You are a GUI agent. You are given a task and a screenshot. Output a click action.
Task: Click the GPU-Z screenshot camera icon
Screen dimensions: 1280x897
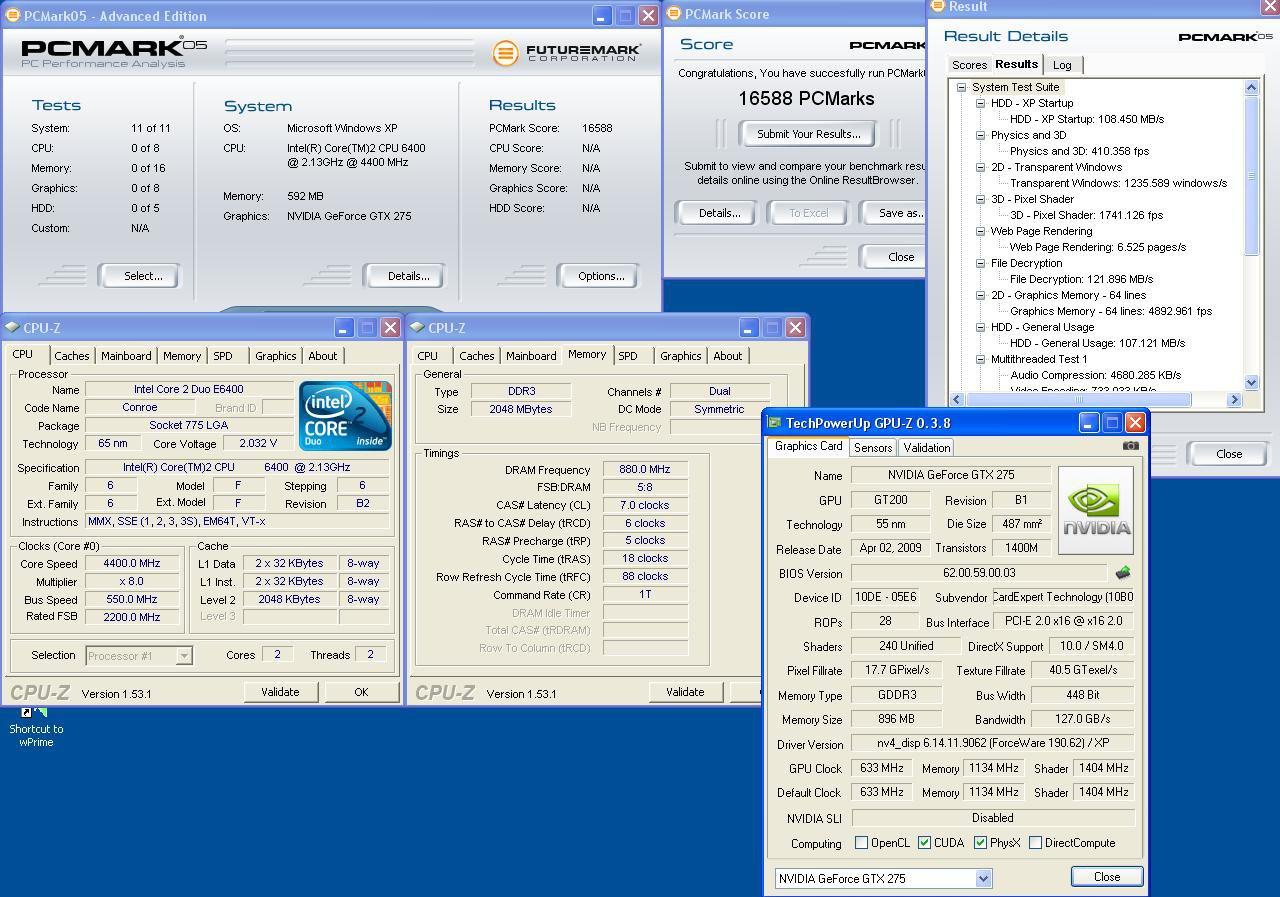pos(1130,446)
